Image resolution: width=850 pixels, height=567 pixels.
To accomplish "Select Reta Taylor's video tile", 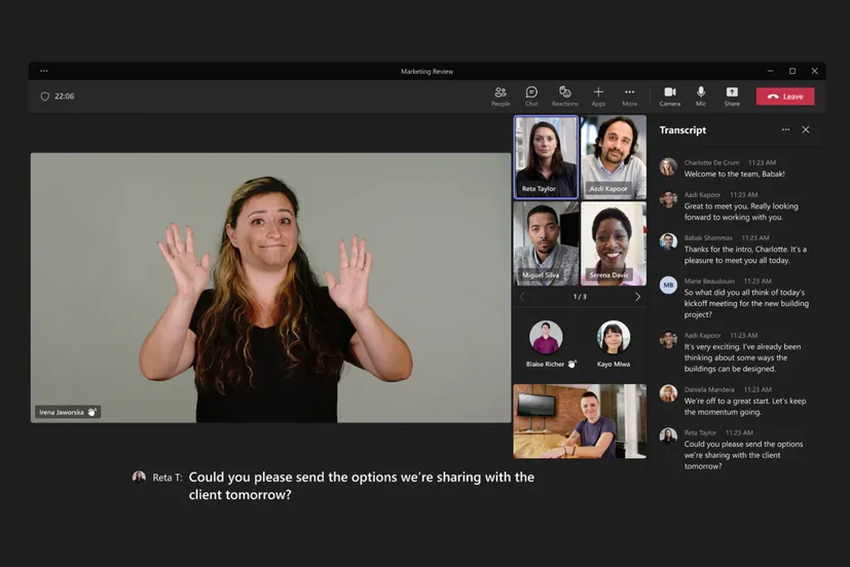I will (x=546, y=157).
